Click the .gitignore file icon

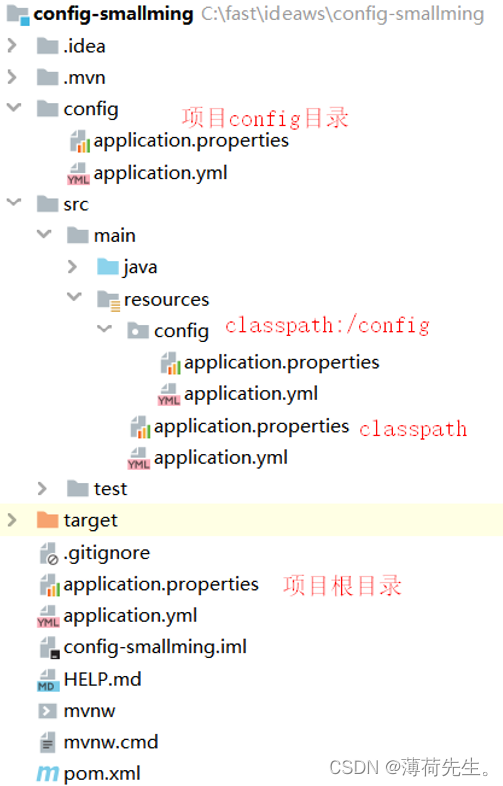pos(49,553)
